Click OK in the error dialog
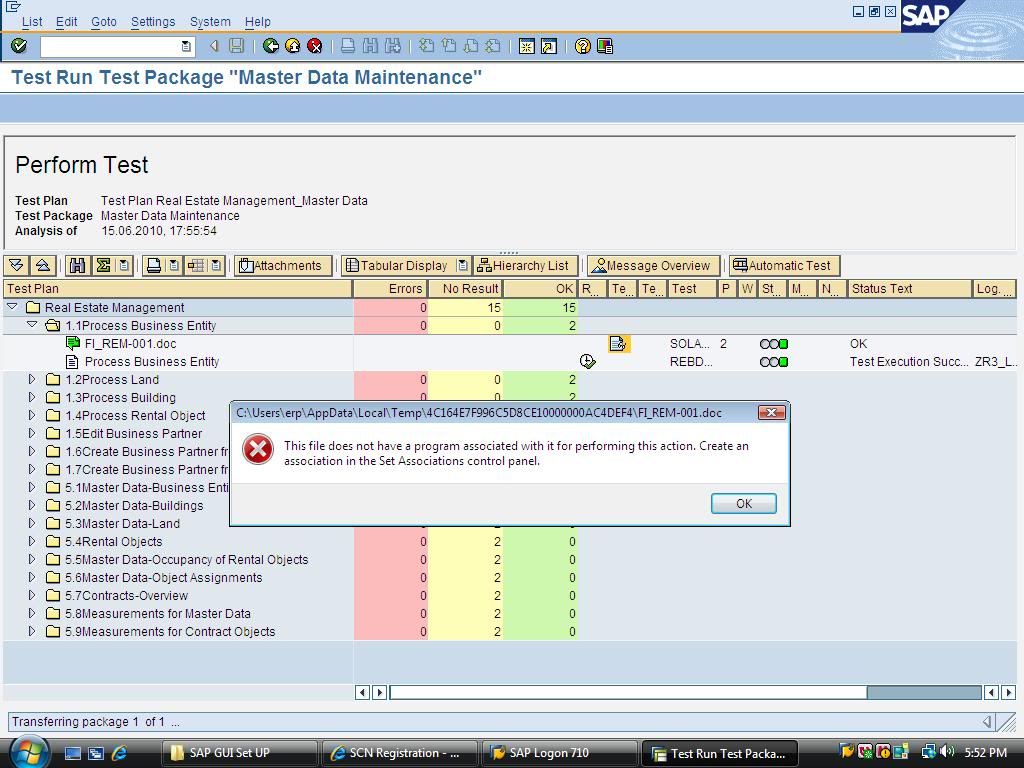This screenshot has height=768, width=1024. click(x=744, y=504)
